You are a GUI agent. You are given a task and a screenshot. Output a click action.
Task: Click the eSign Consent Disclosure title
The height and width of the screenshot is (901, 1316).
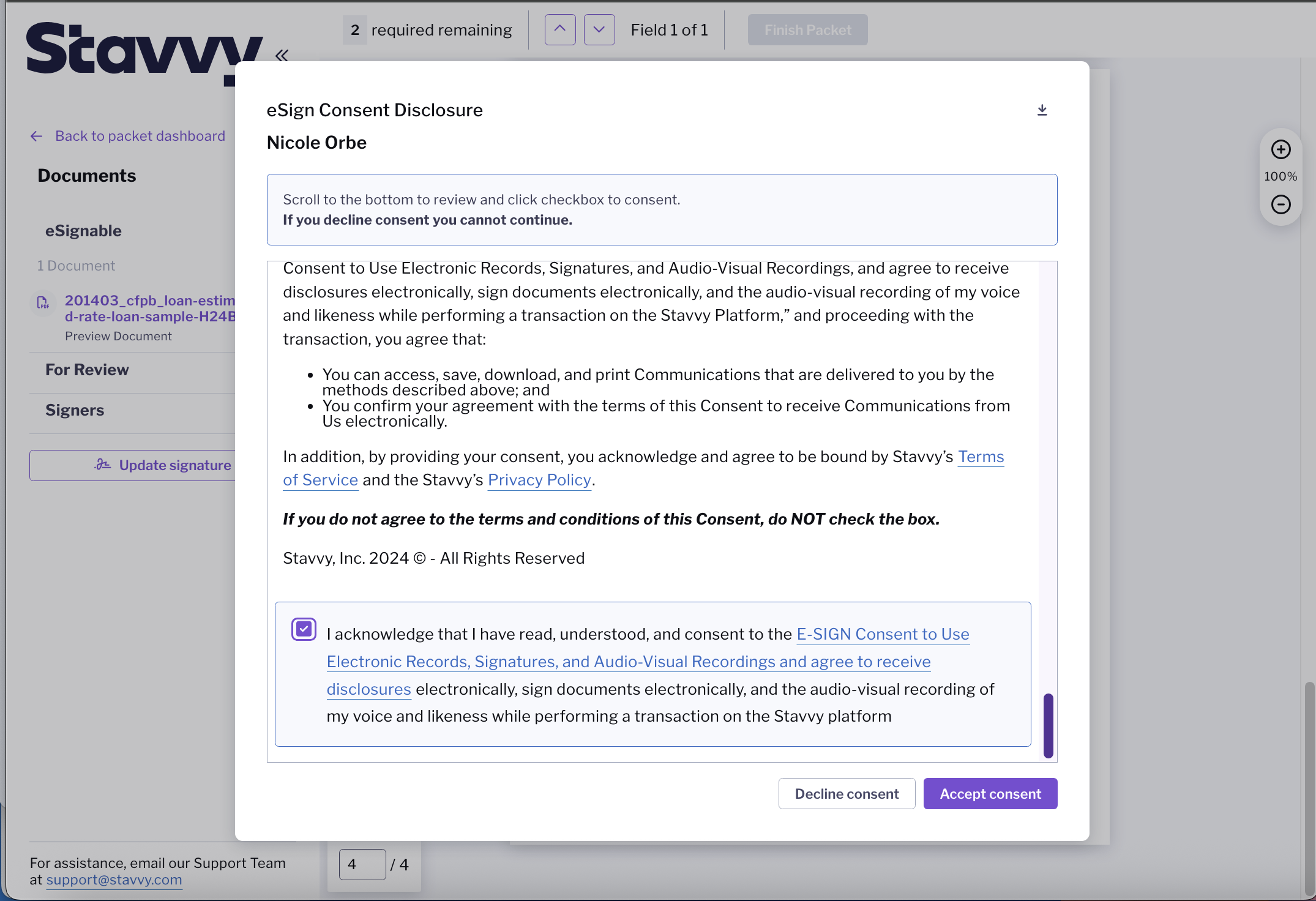click(375, 110)
